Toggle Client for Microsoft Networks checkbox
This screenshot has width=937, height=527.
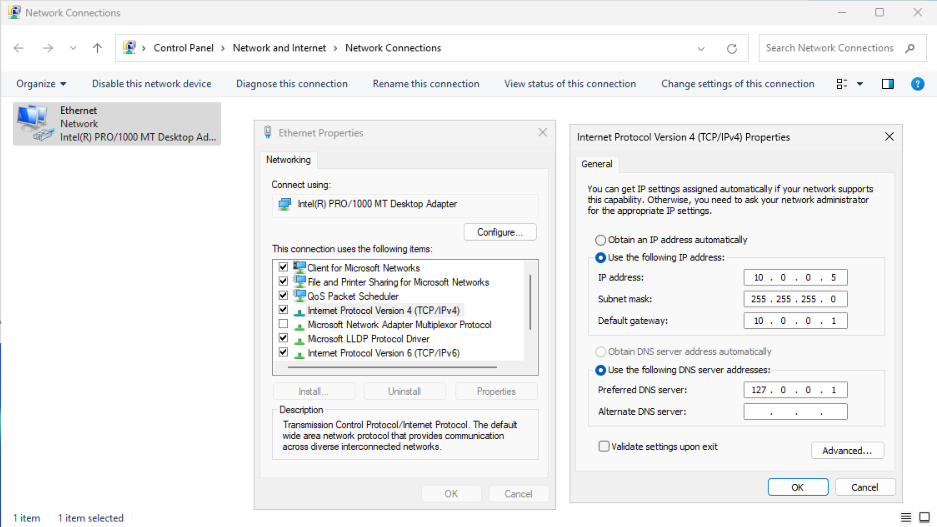click(283, 267)
